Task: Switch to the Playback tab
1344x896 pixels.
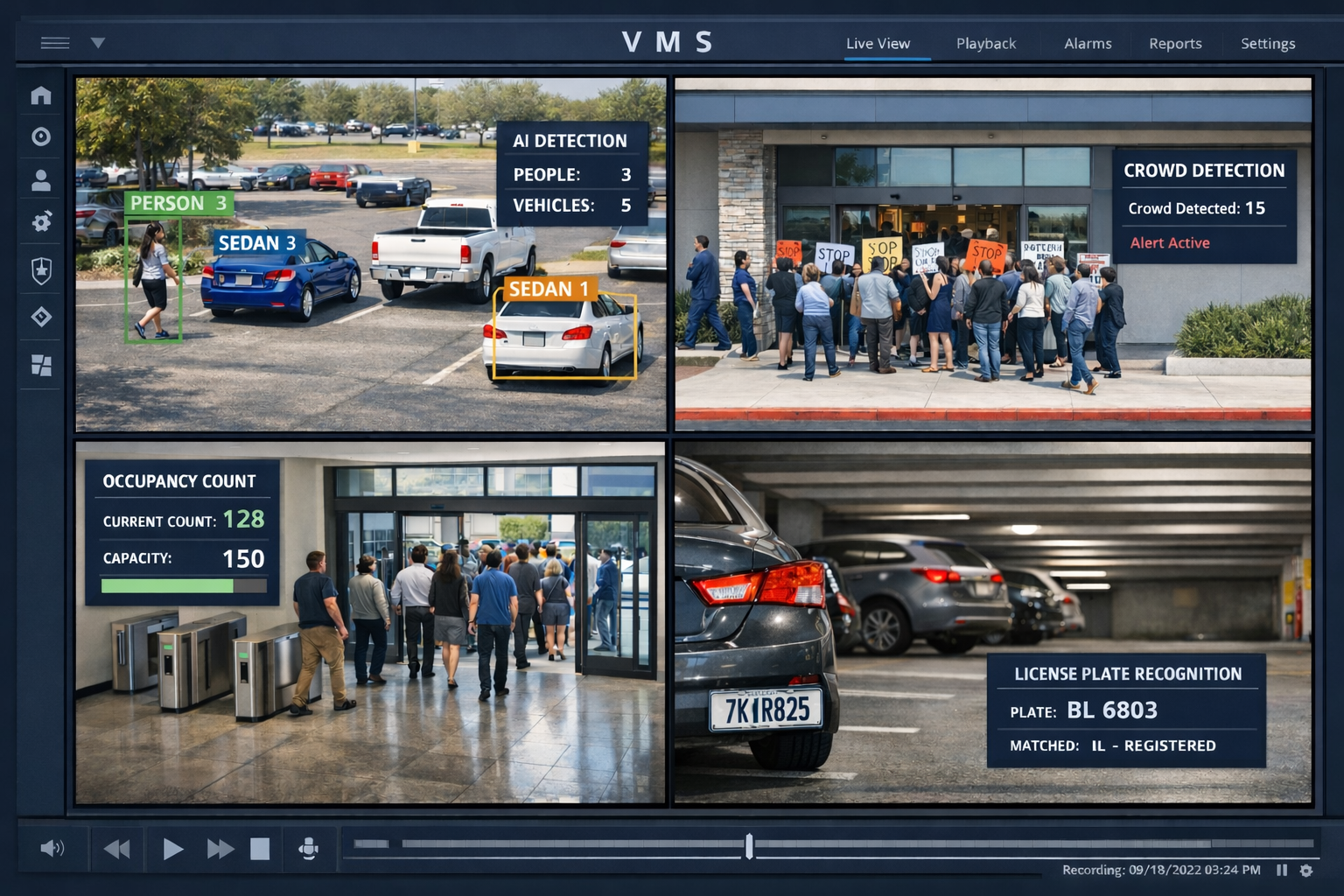Action: point(985,43)
